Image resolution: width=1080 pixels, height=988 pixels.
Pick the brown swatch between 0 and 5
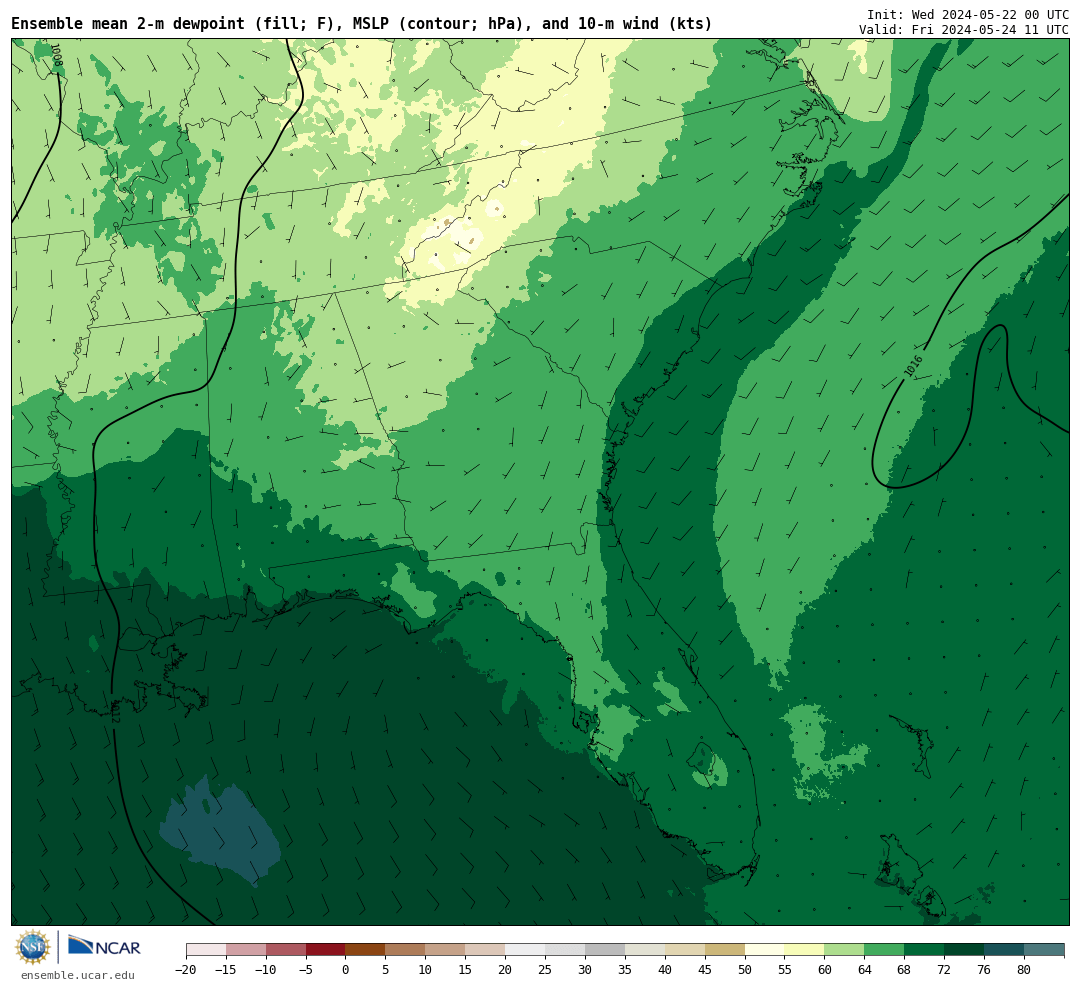pos(365,949)
